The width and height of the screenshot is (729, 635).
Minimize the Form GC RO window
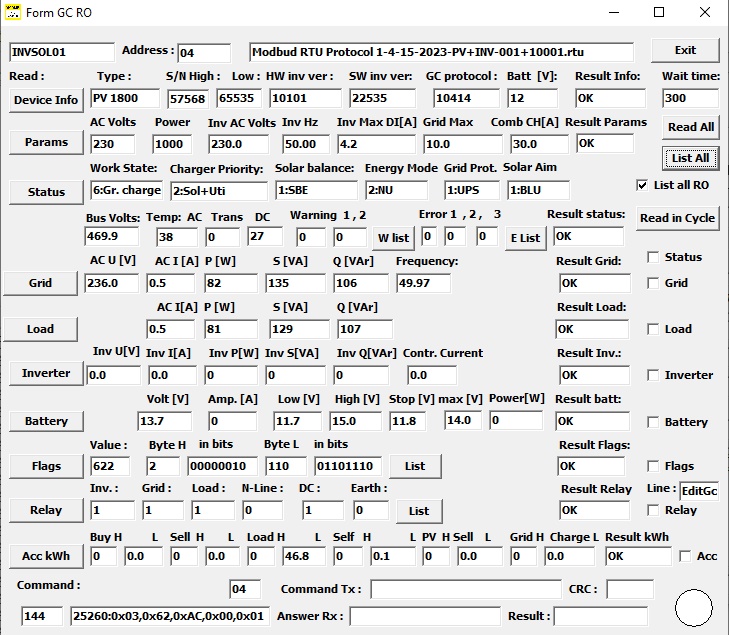pos(614,13)
